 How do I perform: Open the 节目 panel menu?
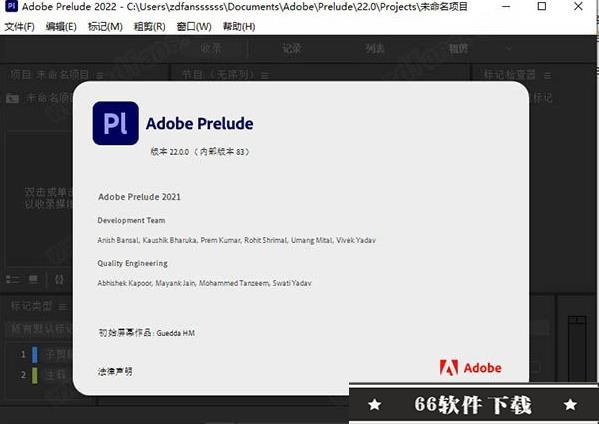pos(265,76)
